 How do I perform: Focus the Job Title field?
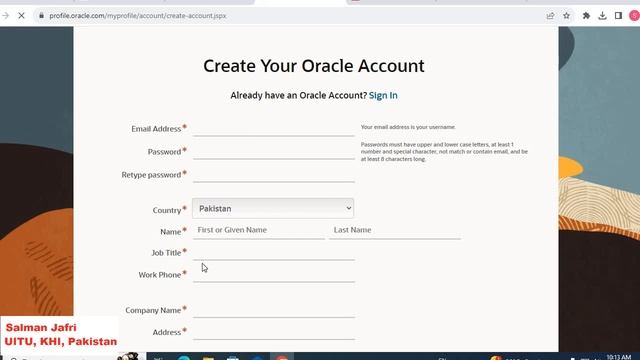(x=273, y=253)
